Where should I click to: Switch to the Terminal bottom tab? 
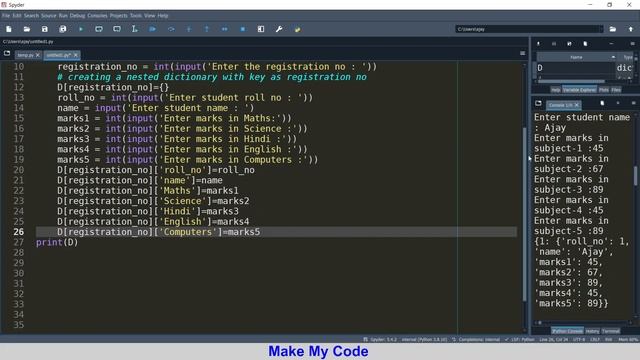point(611,331)
